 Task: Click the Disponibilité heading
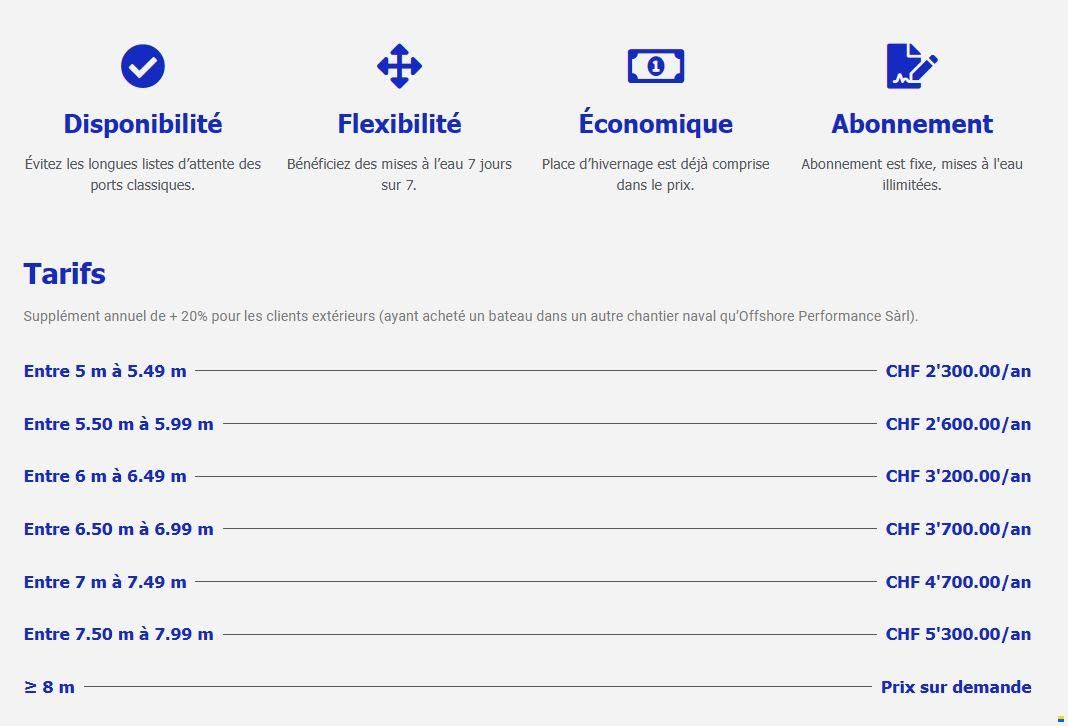click(x=143, y=124)
